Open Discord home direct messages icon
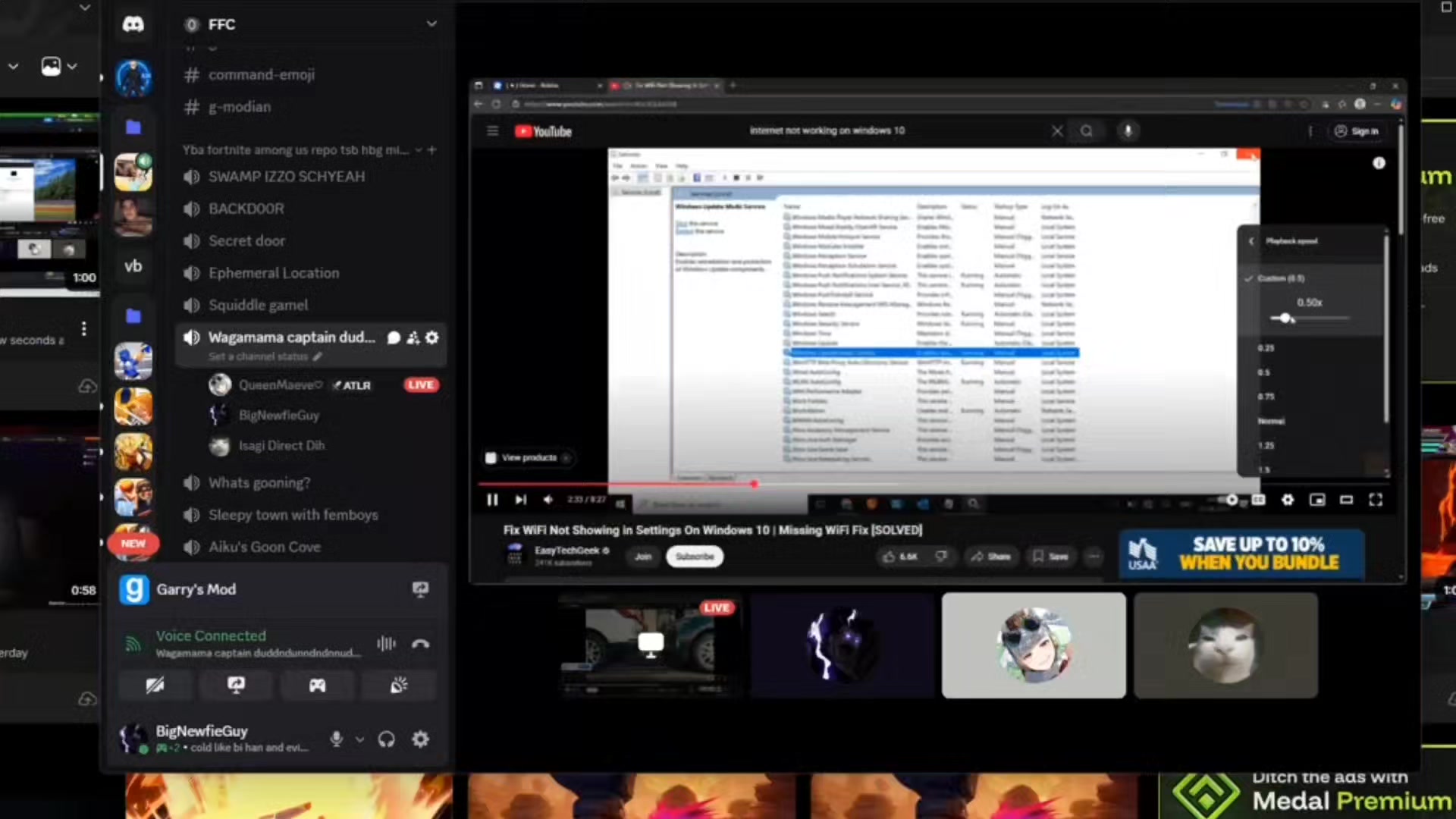 point(133,24)
